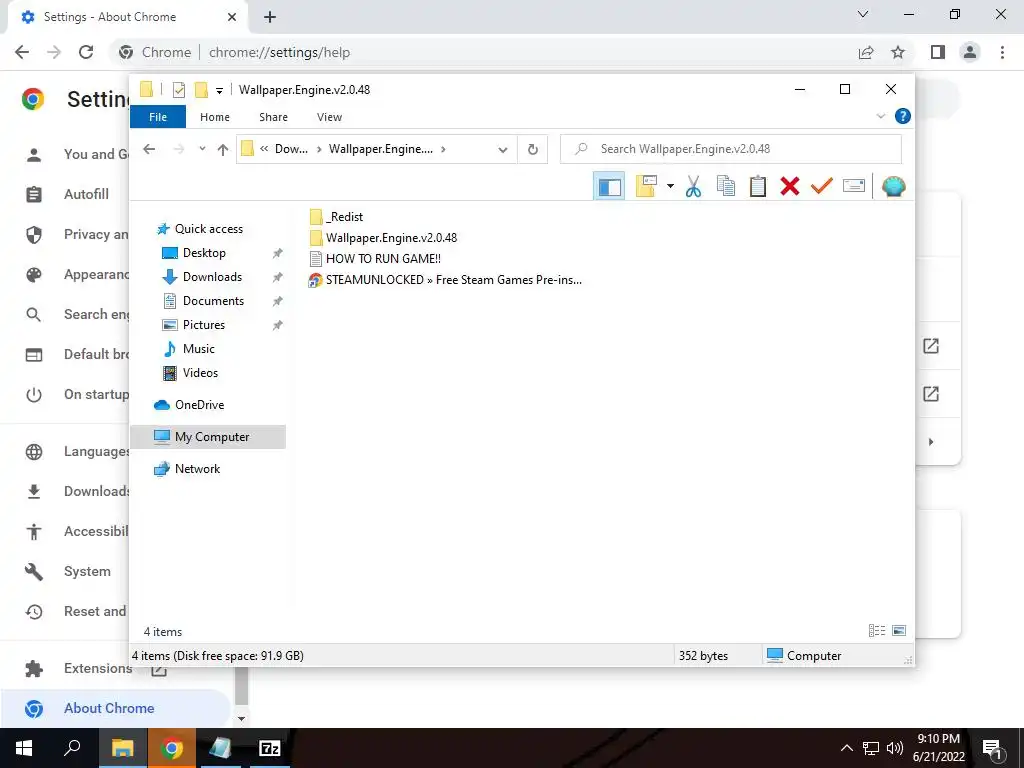Open the Explorer help question mark icon

pyautogui.click(x=903, y=116)
